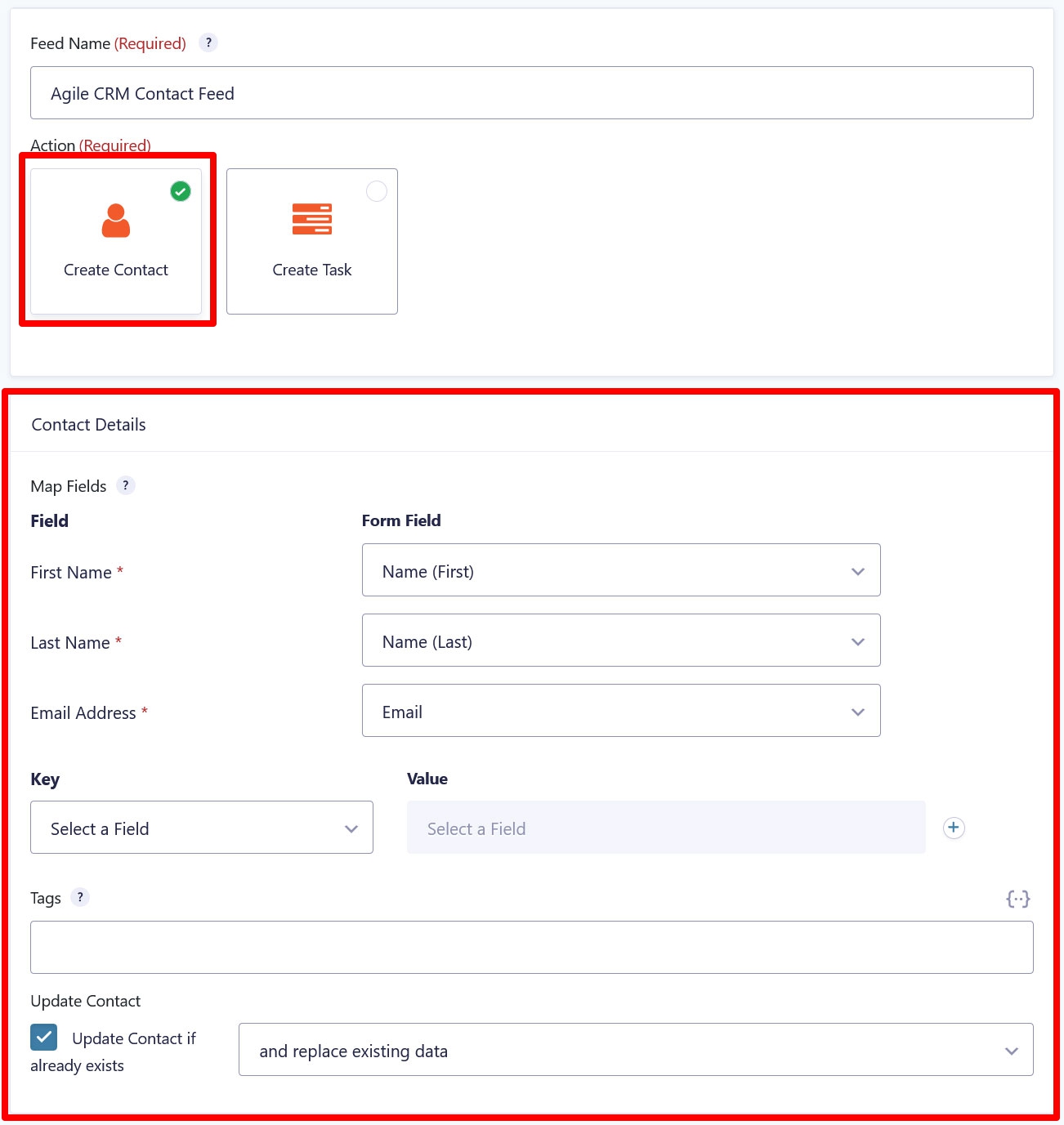Select the Create Task action radio
Viewport: 1064px width, 1125px height.
point(377,191)
